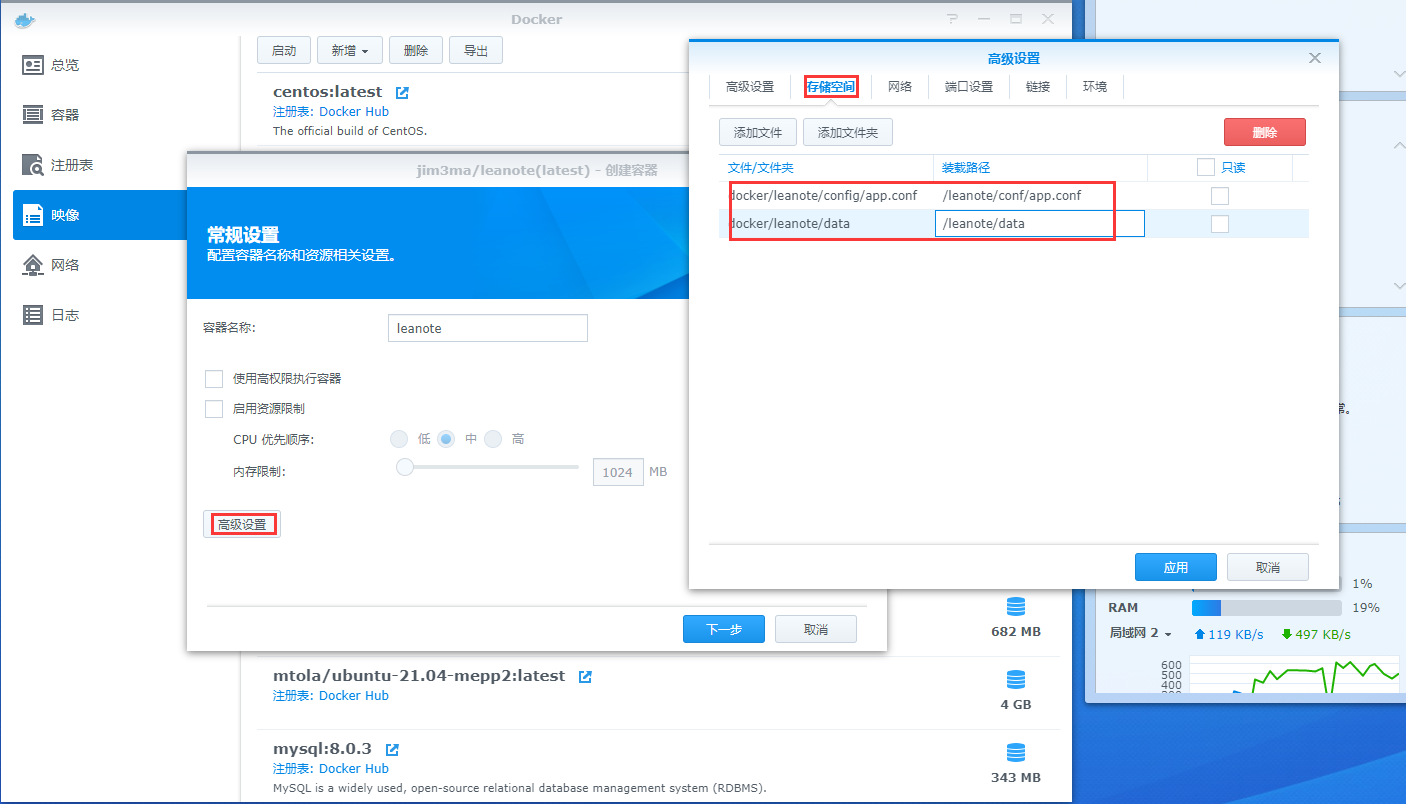Click the Overview (总览) sidebar icon

(33, 65)
